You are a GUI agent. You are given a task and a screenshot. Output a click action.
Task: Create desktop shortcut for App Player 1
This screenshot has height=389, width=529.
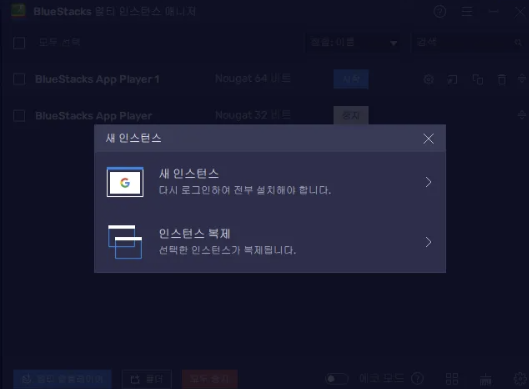(452, 80)
